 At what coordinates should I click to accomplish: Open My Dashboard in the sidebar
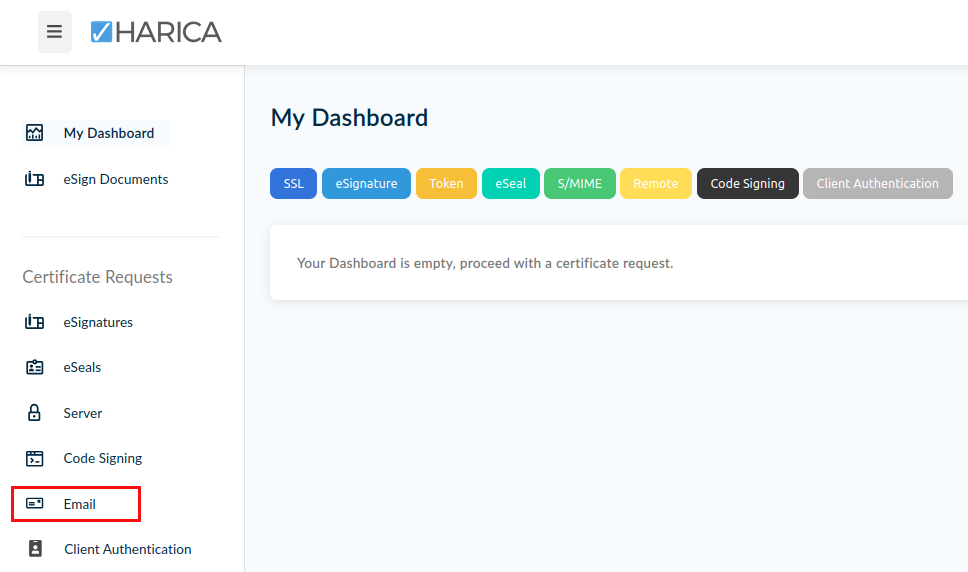[108, 133]
